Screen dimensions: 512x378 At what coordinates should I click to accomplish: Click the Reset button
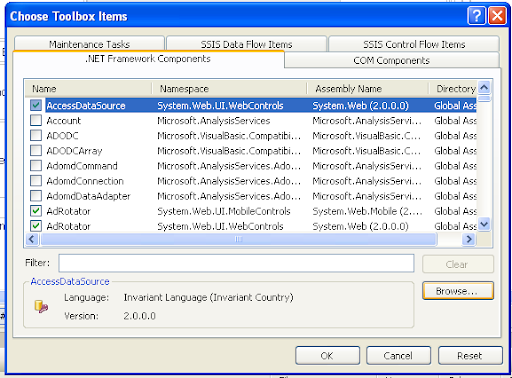pyautogui.click(x=470, y=356)
